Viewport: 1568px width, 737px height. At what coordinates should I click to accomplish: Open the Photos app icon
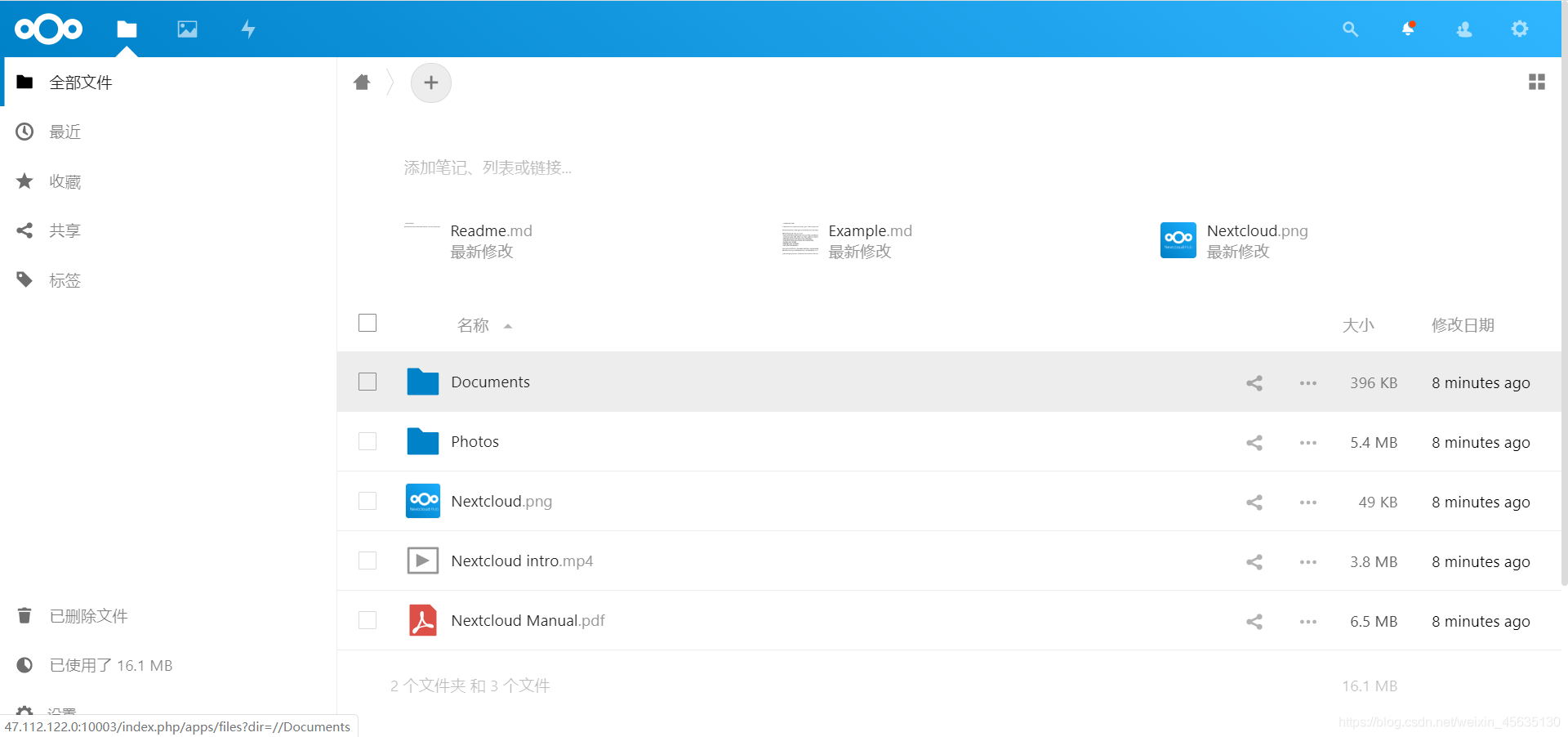coord(187,29)
